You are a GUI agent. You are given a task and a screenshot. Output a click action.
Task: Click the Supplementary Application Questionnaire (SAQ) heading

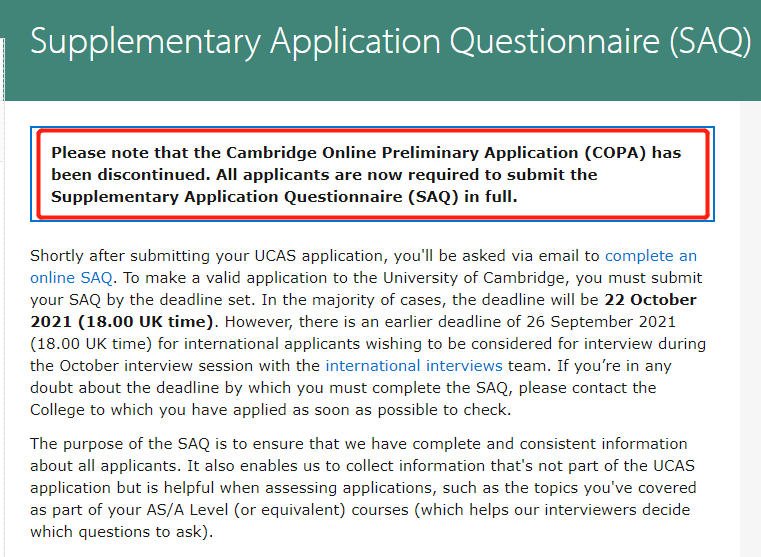pyautogui.click(x=391, y=42)
